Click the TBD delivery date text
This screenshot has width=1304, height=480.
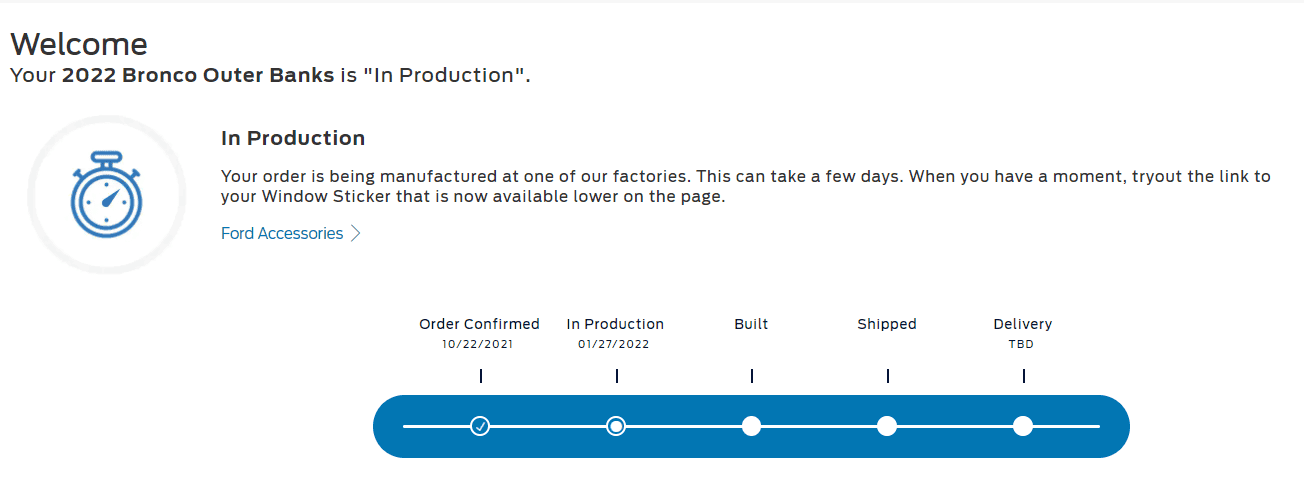pos(1022,344)
